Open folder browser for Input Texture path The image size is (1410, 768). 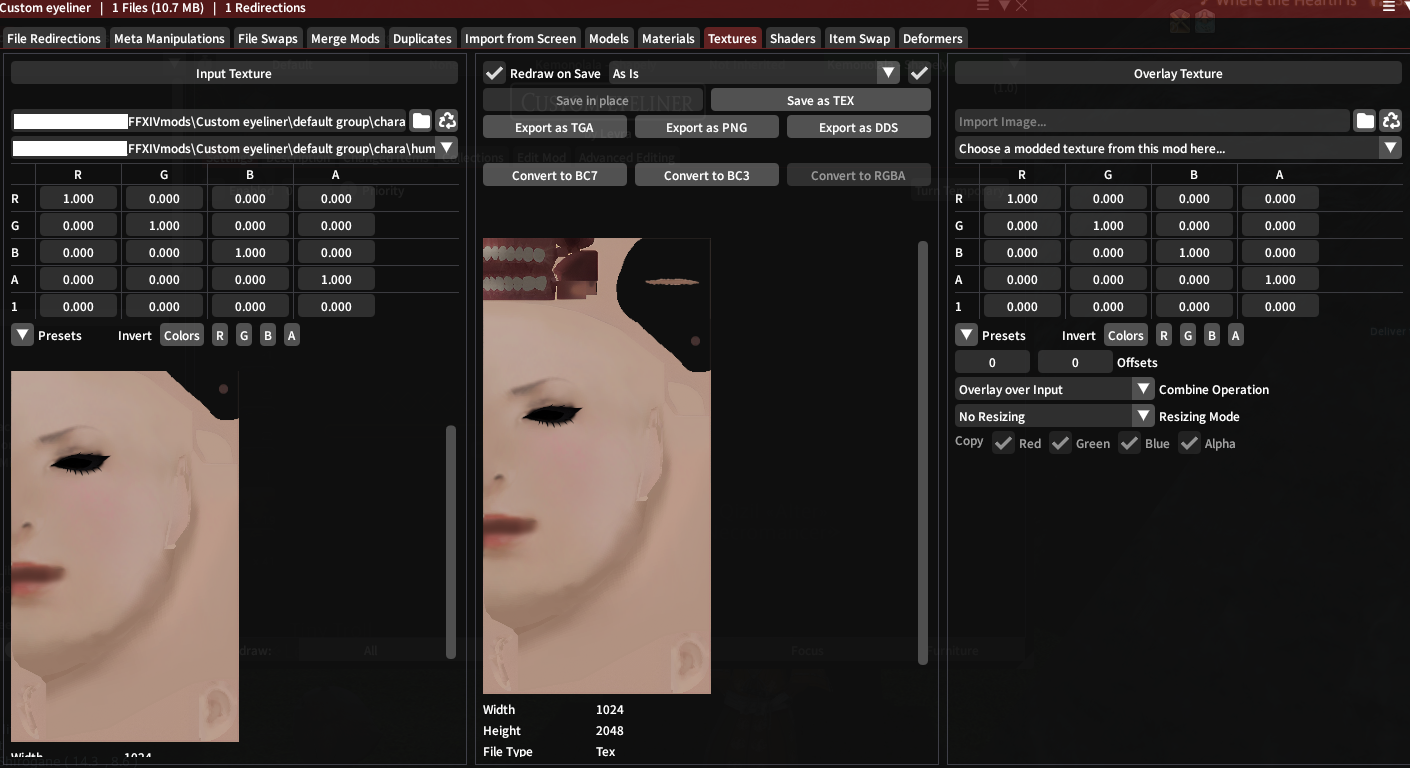click(421, 121)
